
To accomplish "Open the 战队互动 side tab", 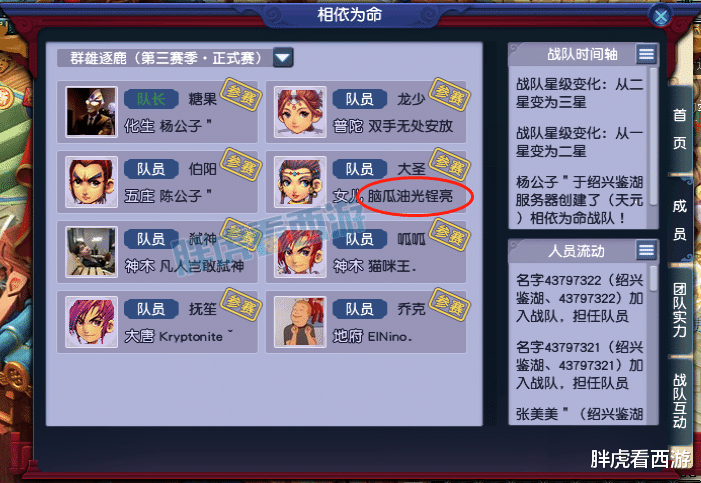I will click(680, 401).
